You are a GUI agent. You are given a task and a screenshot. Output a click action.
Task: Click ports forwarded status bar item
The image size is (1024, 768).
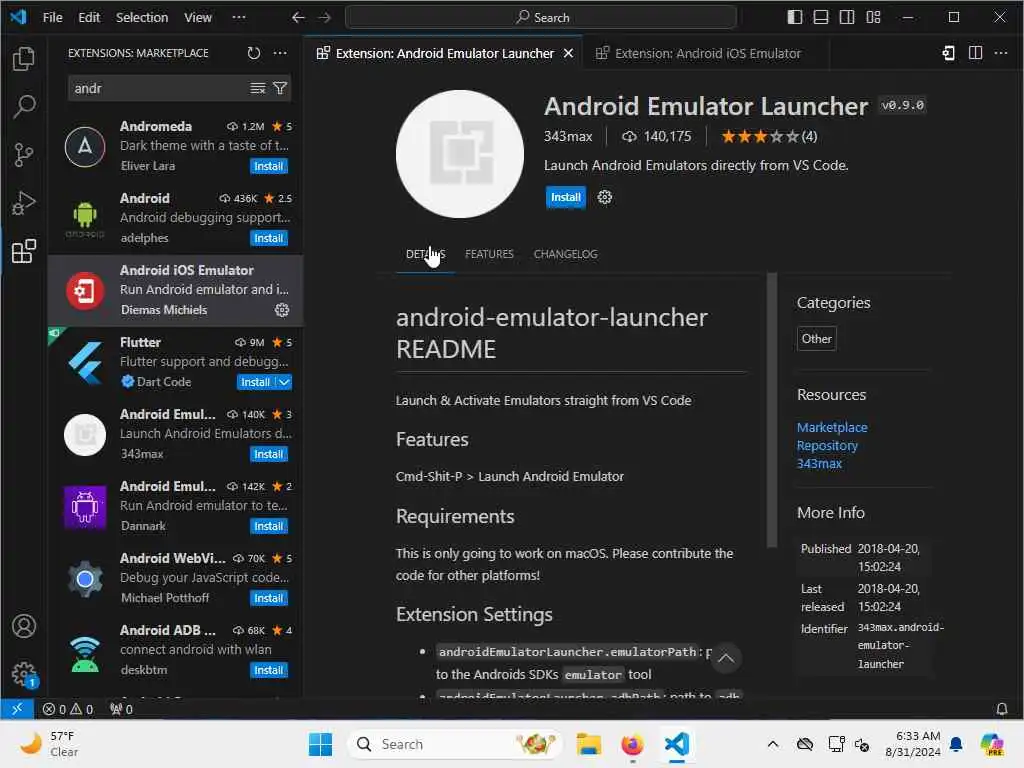[121, 709]
